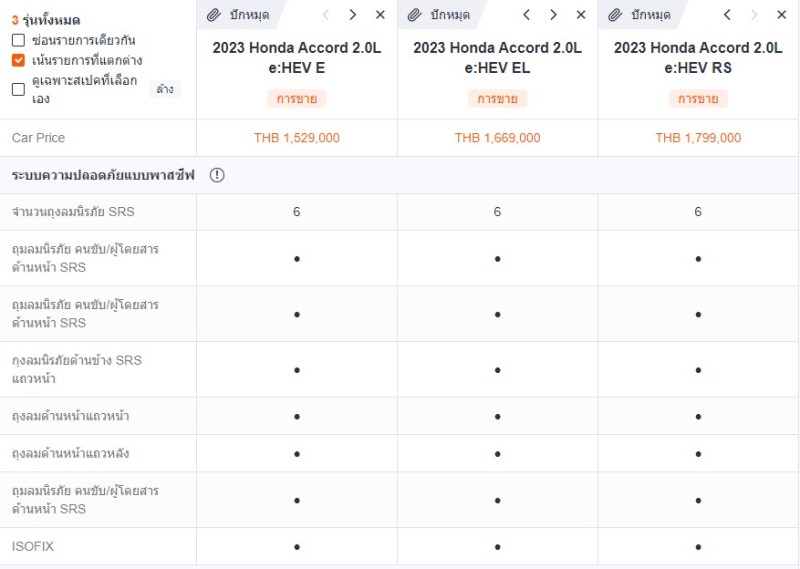Click airbag count 6 for Accord E
The height and width of the screenshot is (569, 800).
[296, 212]
